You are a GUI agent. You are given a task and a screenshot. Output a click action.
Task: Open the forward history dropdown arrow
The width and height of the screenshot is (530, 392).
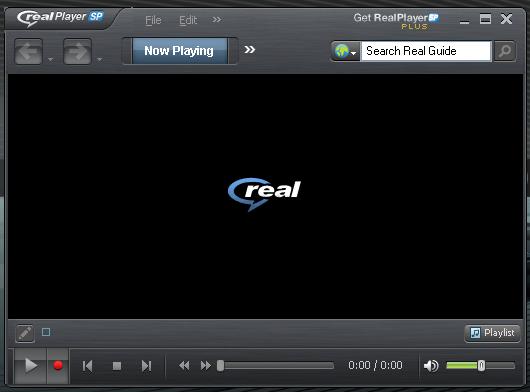coord(99,59)
